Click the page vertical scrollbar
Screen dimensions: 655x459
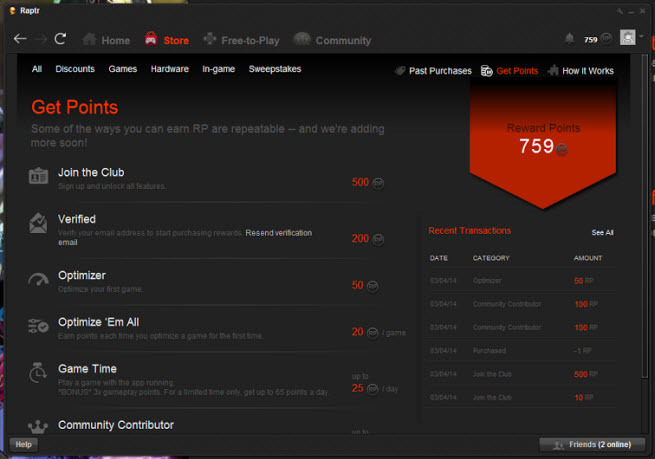click(644, 217)
